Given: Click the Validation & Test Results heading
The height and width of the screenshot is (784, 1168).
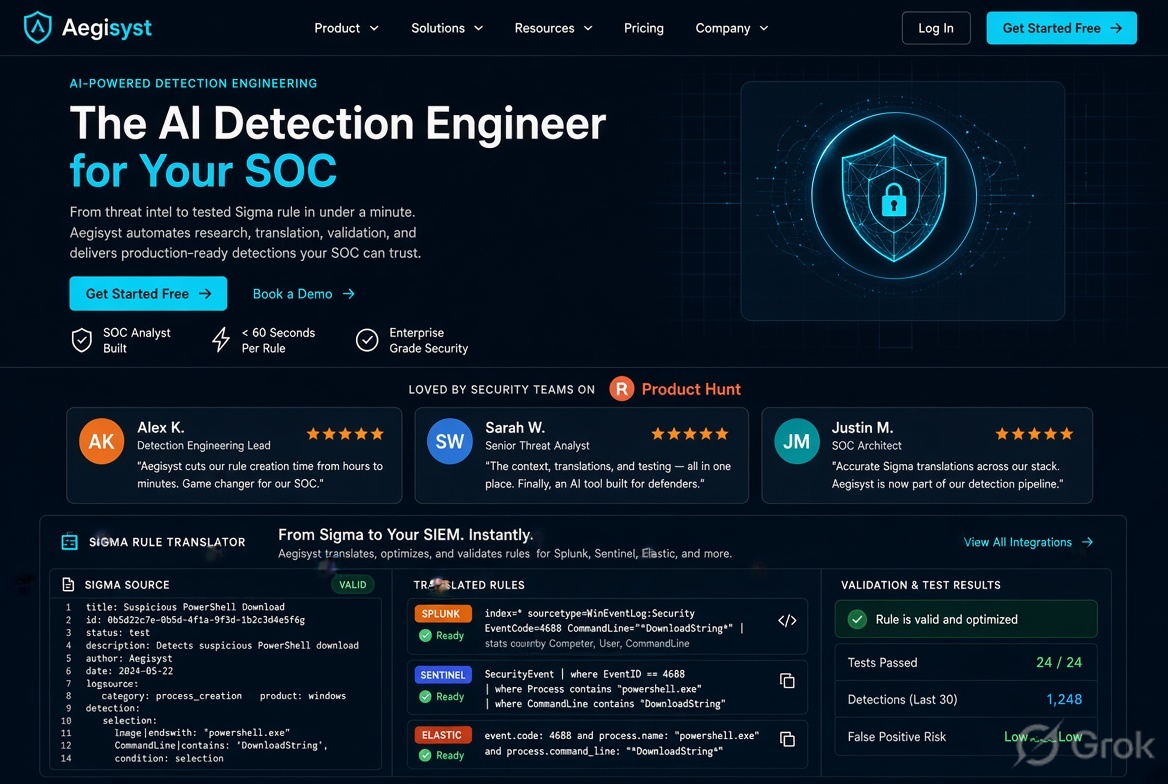Looking at the screenshot, I should point(921,585).
